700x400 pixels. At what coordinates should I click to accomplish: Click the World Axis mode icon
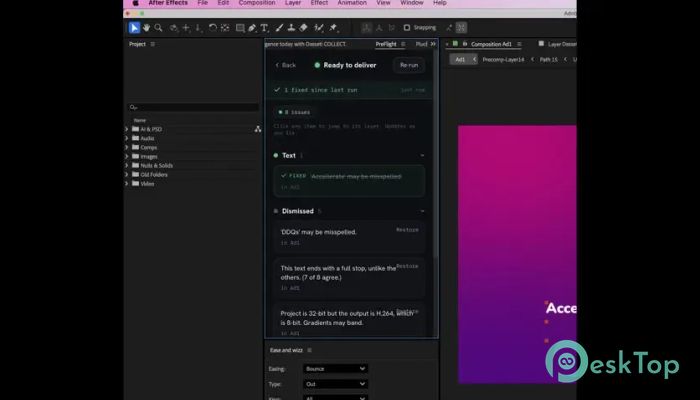coord(379,28)
